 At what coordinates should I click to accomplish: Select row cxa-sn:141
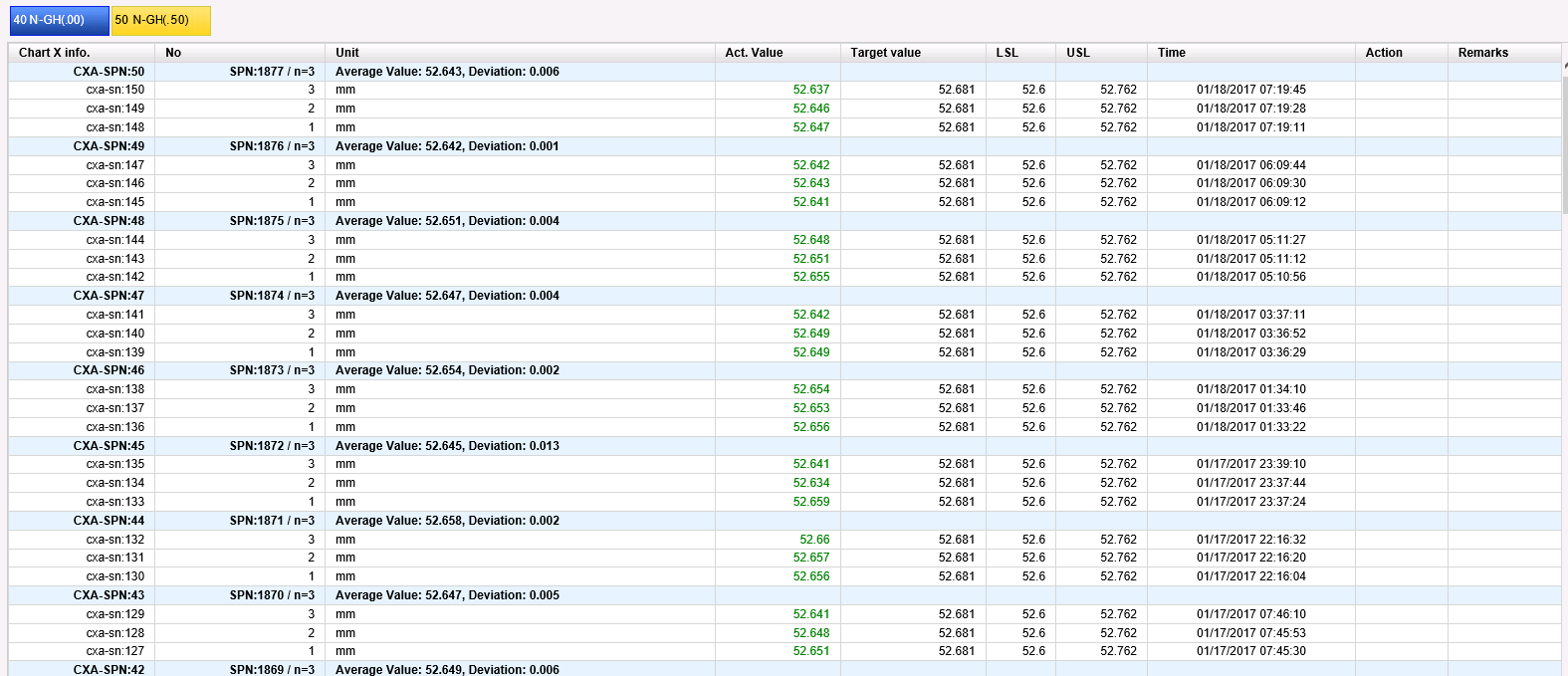click(x=784, y=315)
